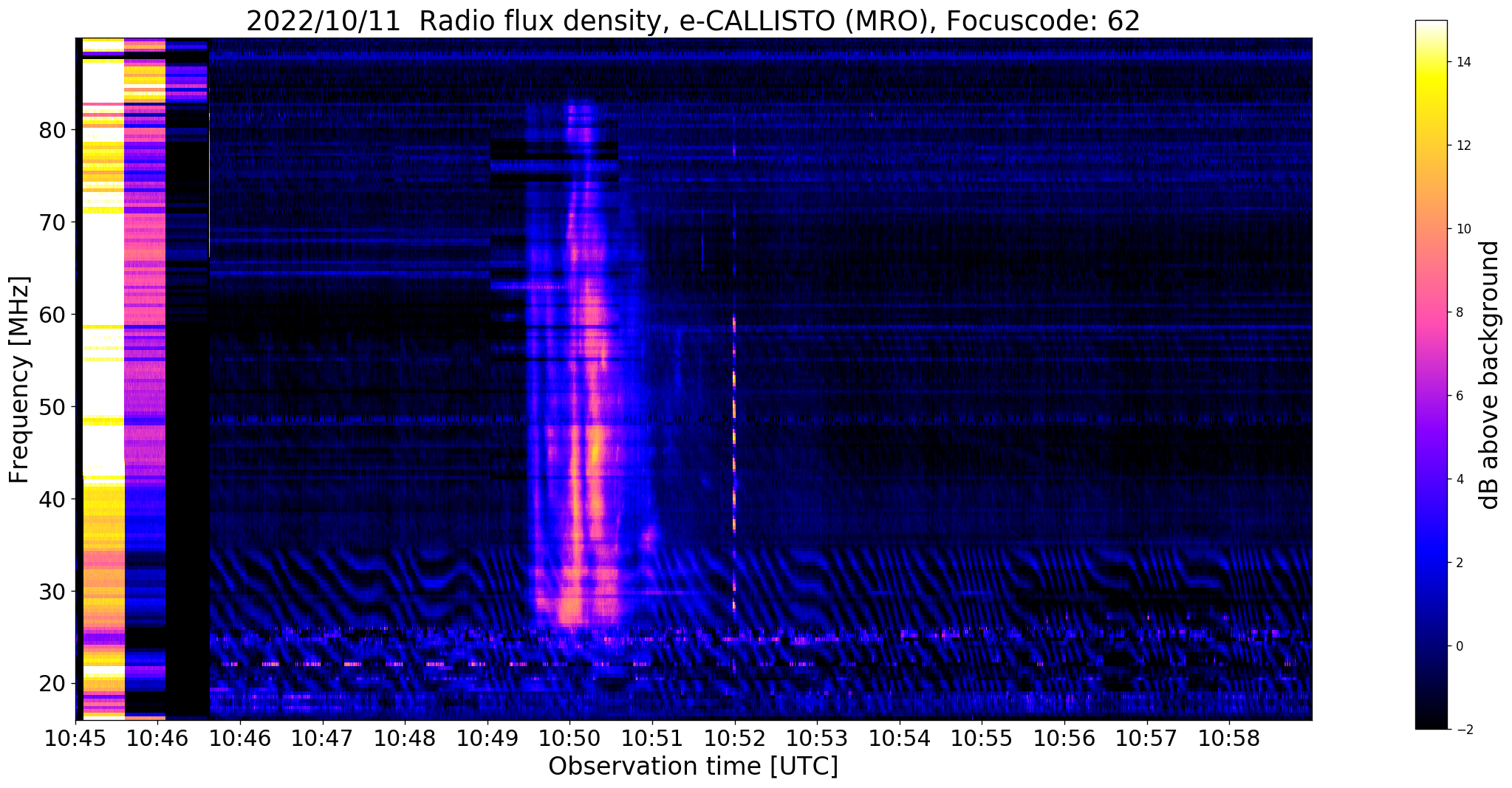1512x788 pixels.
Task: Select frequency axis tick label 50
Action: coord(53,406)
